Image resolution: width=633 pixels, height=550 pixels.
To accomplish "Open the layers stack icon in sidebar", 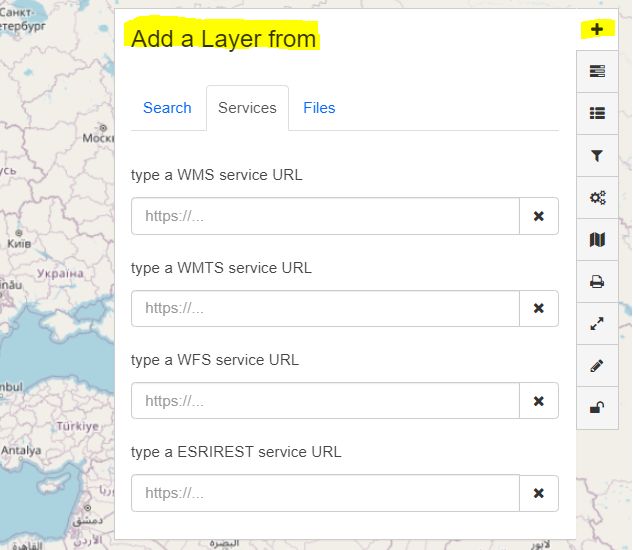I will tap(597, 71).
